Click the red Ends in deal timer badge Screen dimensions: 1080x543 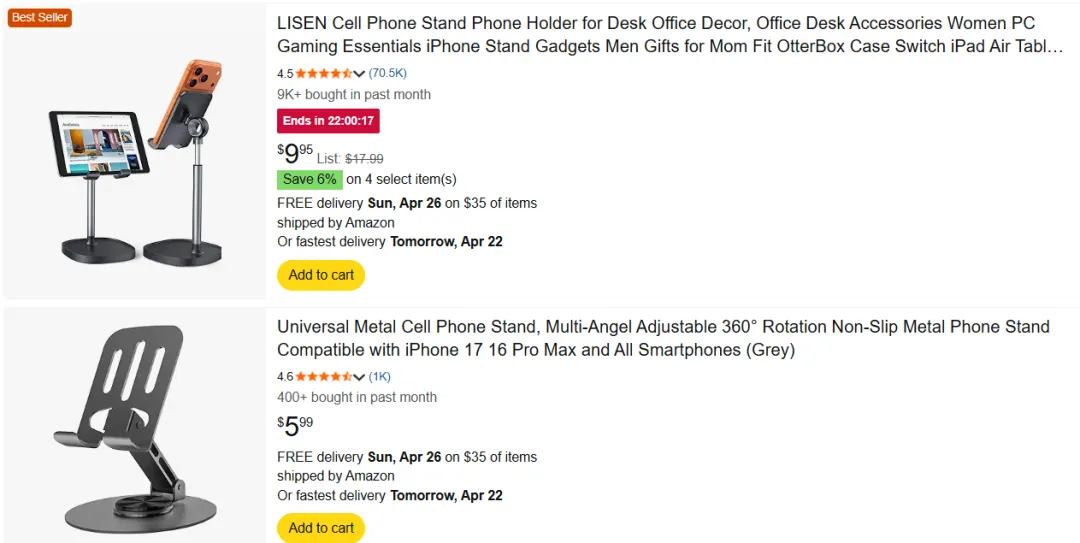coord(328,121)
